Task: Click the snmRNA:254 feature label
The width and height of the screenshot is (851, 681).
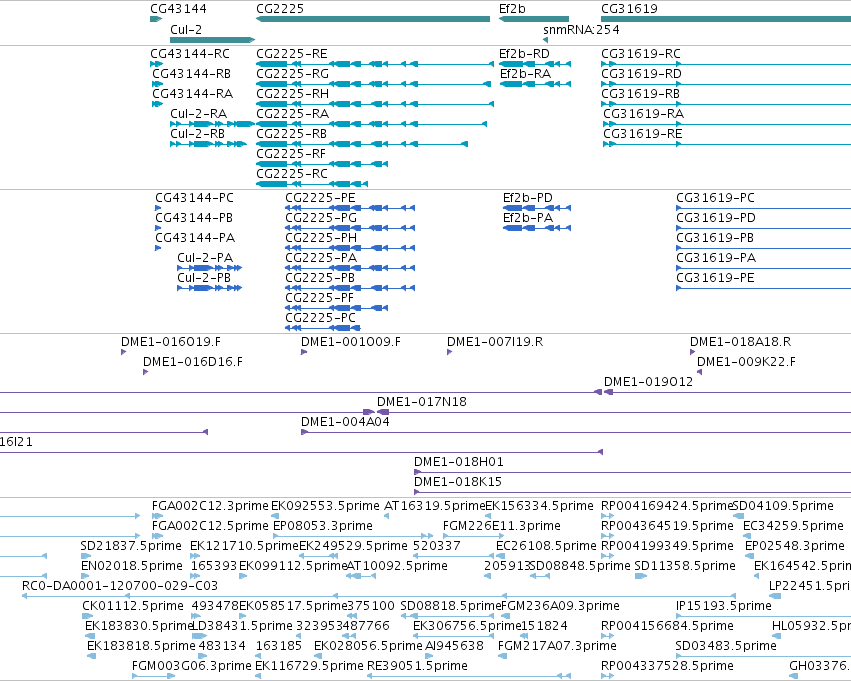Action: pyautogui.click(x=581, y=30)
